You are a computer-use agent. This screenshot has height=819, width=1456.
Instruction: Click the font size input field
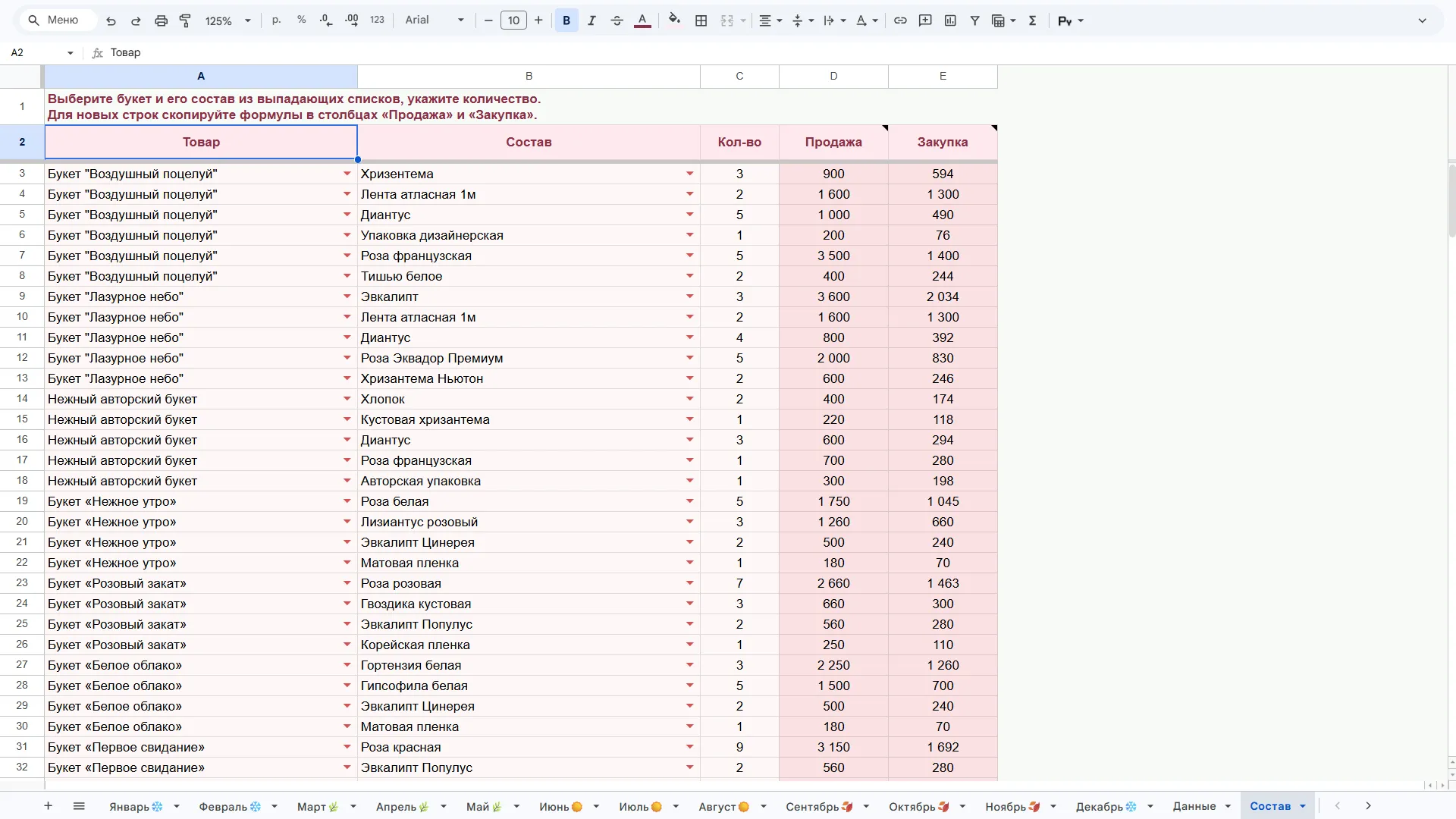coord(513,20)
